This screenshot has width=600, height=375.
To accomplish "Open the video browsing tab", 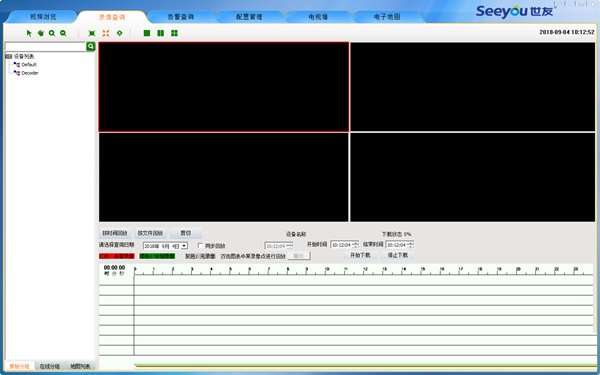I will coord(43,17).
